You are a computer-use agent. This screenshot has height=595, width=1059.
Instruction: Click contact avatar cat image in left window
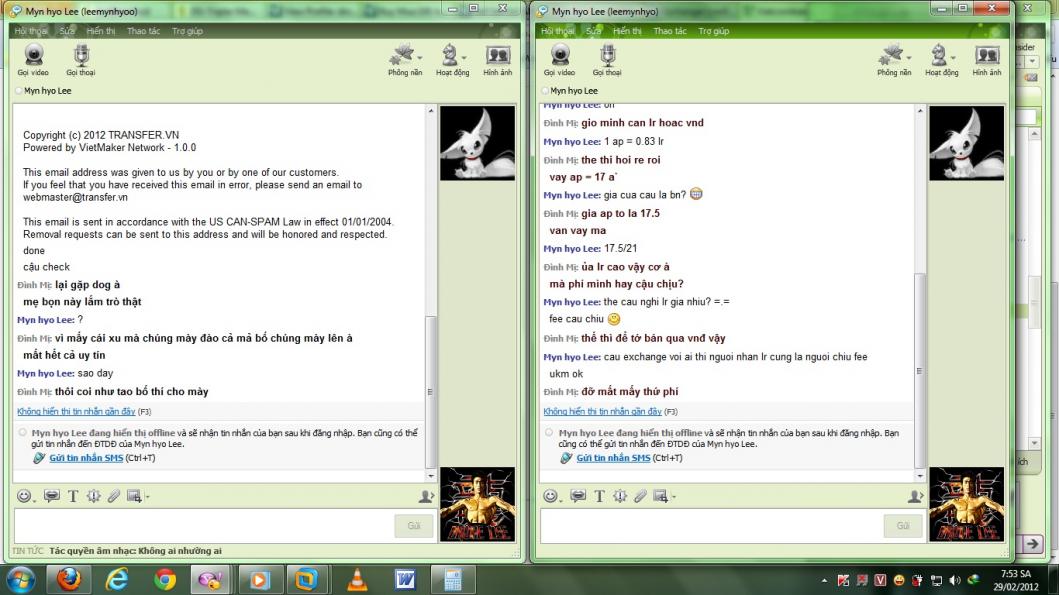tap(477, 143)
